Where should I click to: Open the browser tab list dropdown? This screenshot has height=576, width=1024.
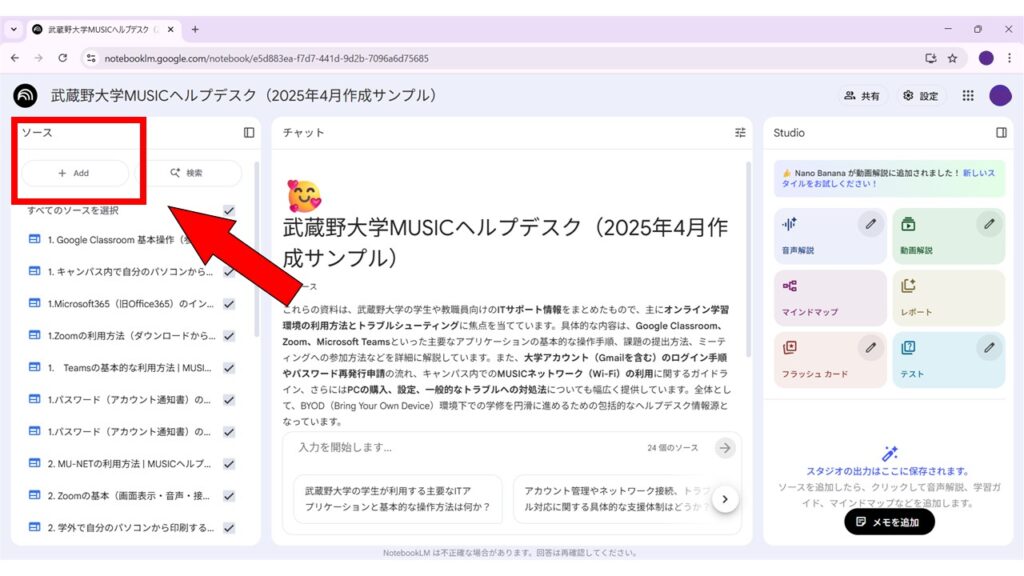[x=14, y=29]
